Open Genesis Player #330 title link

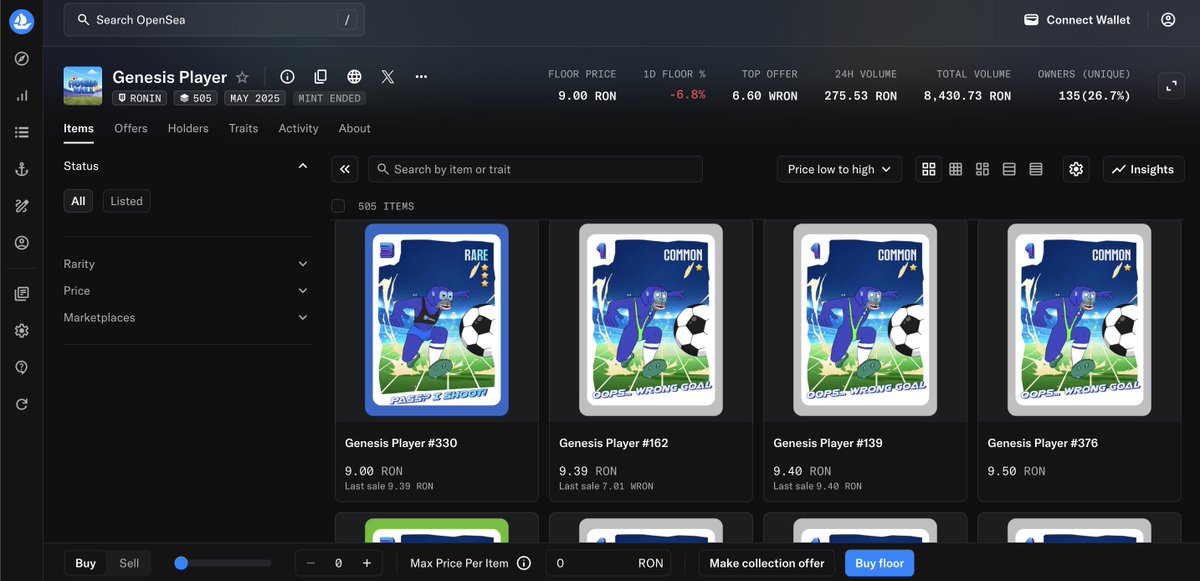[401, 443]
